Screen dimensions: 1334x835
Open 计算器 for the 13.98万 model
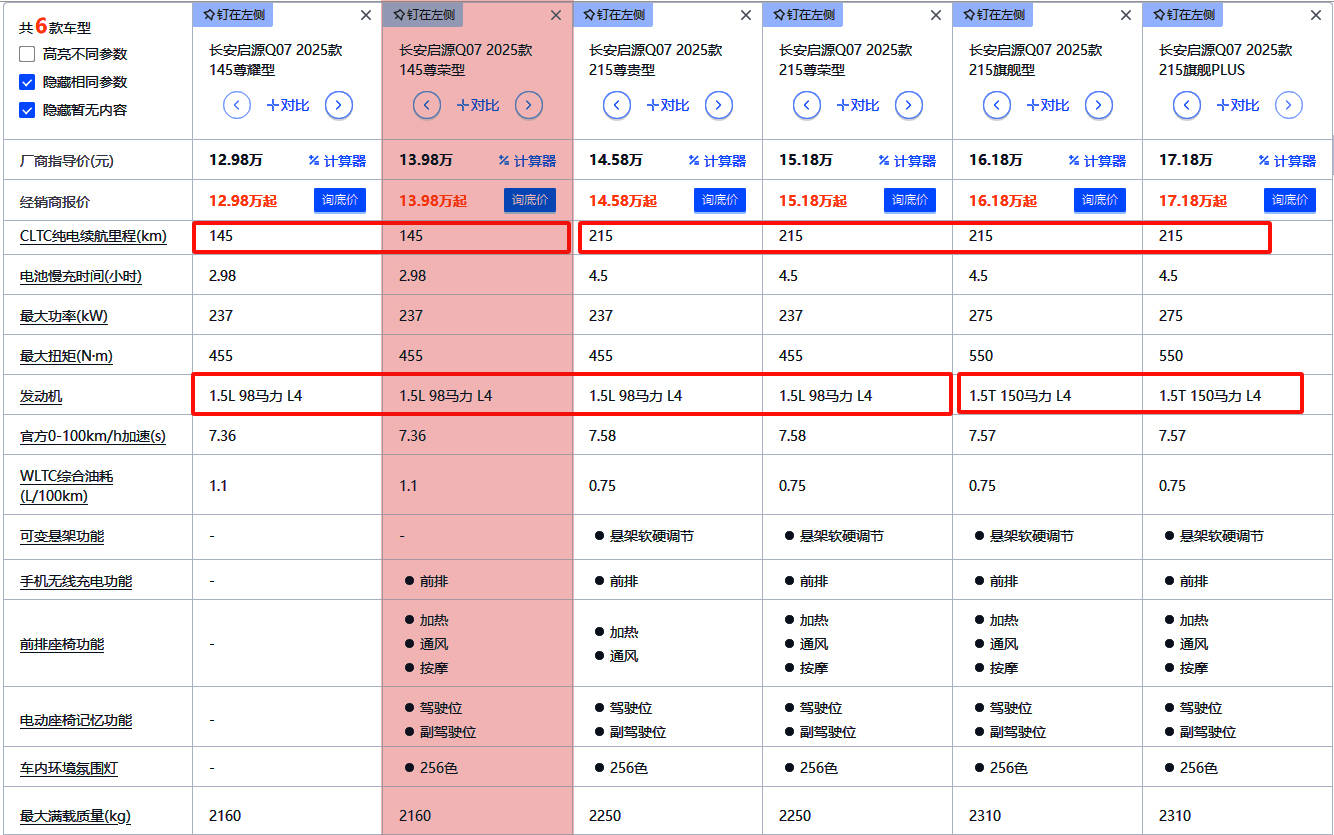(527, 160)
